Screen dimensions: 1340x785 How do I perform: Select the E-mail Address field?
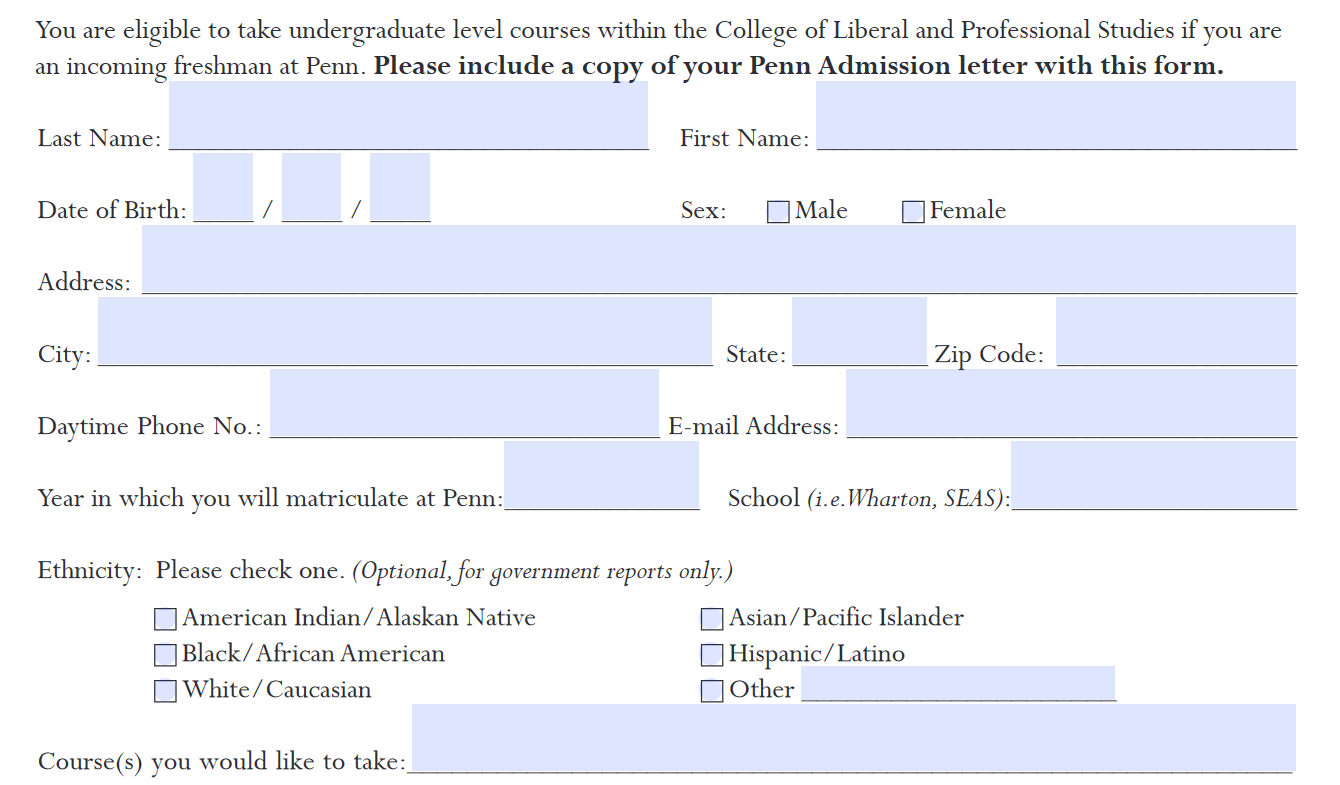point(1072,403)
